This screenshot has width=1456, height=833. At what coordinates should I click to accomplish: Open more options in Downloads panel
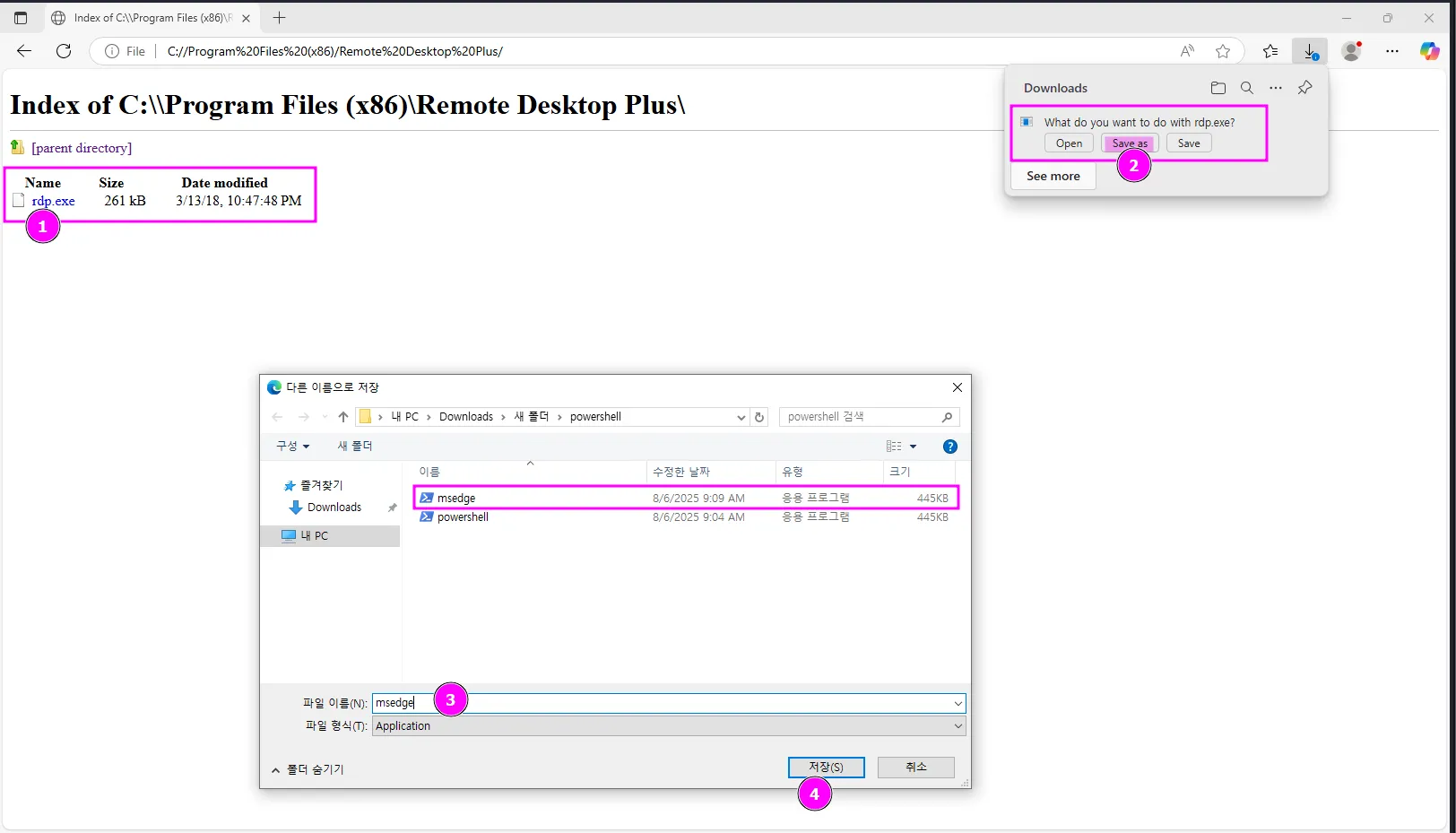[x=1276, y=88]
